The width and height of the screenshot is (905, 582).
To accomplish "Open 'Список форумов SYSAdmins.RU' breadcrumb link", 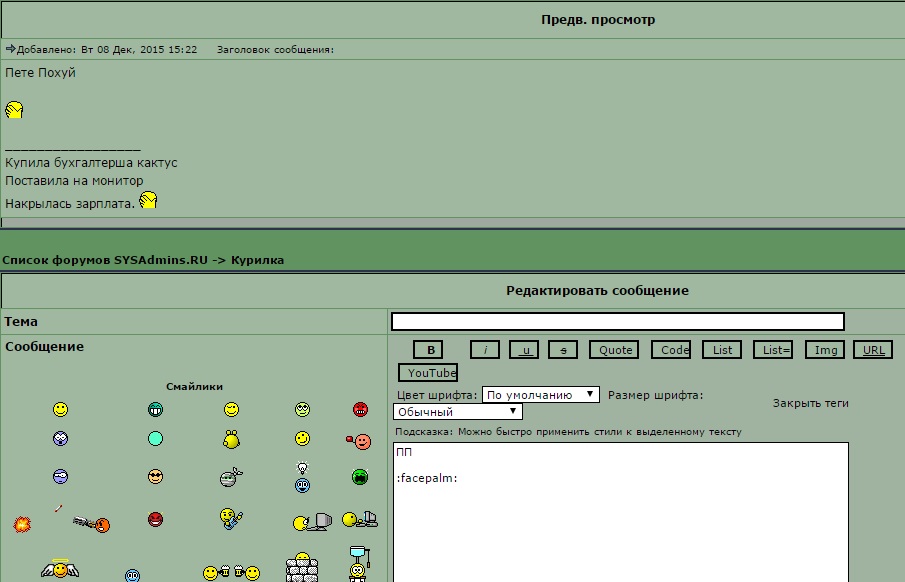I will tap(104, 260).
